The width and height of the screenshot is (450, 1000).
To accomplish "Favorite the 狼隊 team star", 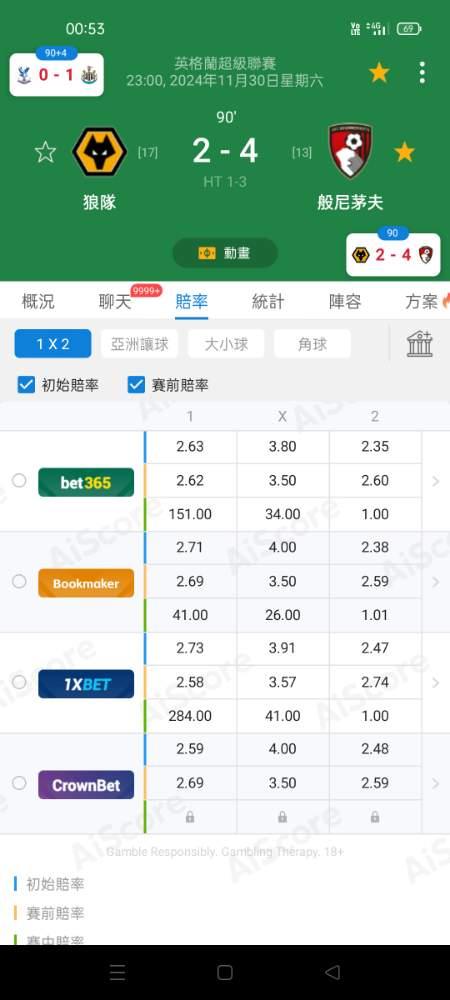I will [45, 152].
